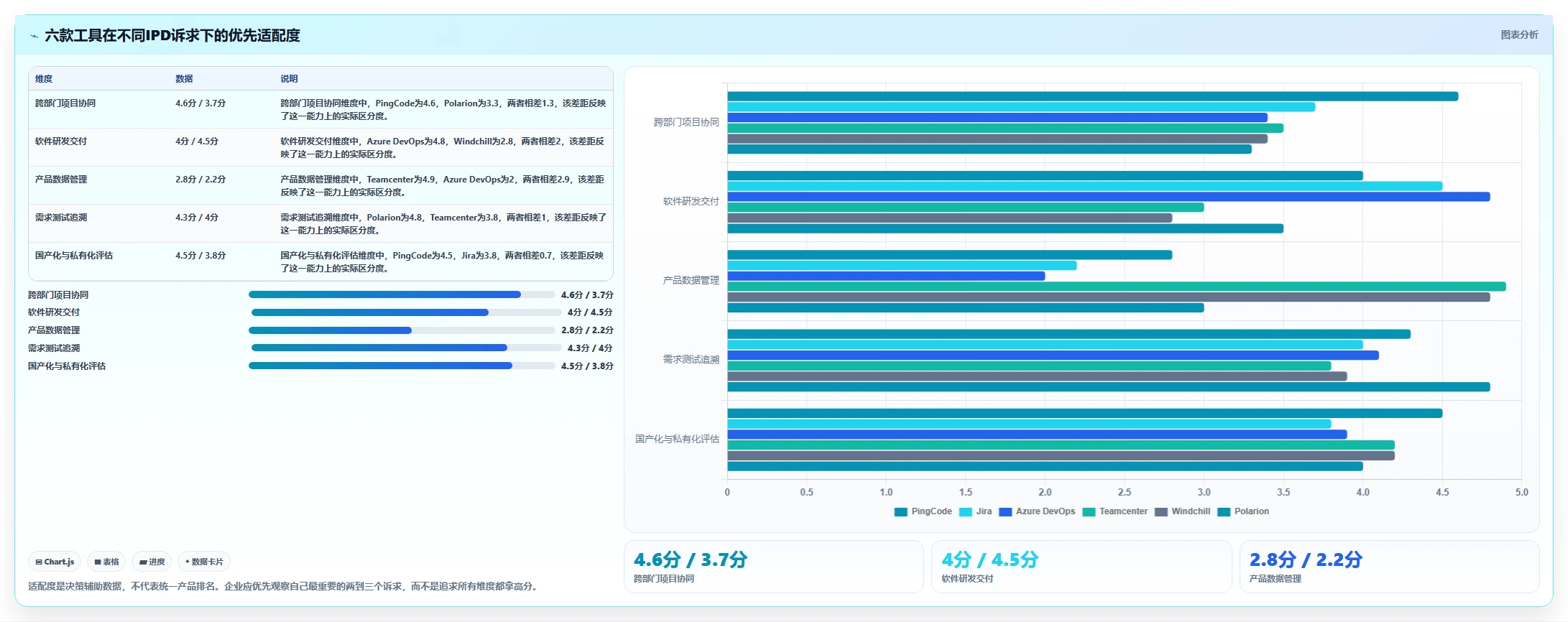Click the 说明 column header
The image size is (1568, 622).
pyautogui.click(x=289, y=79)
